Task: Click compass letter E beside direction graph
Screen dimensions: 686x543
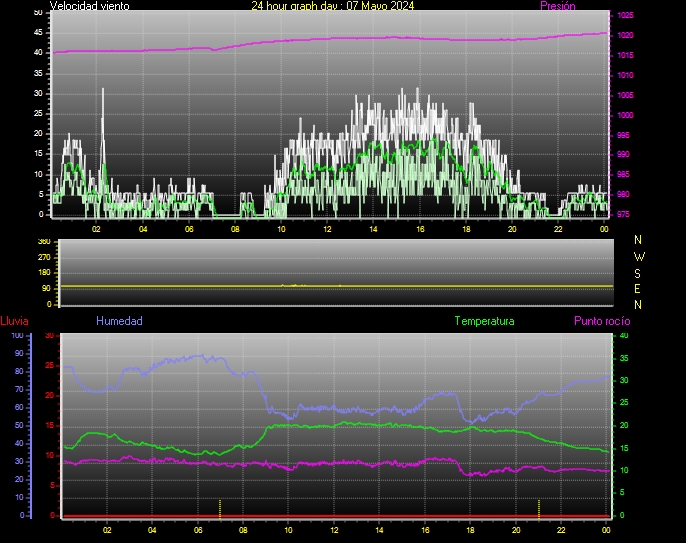Action: point(637,289)
